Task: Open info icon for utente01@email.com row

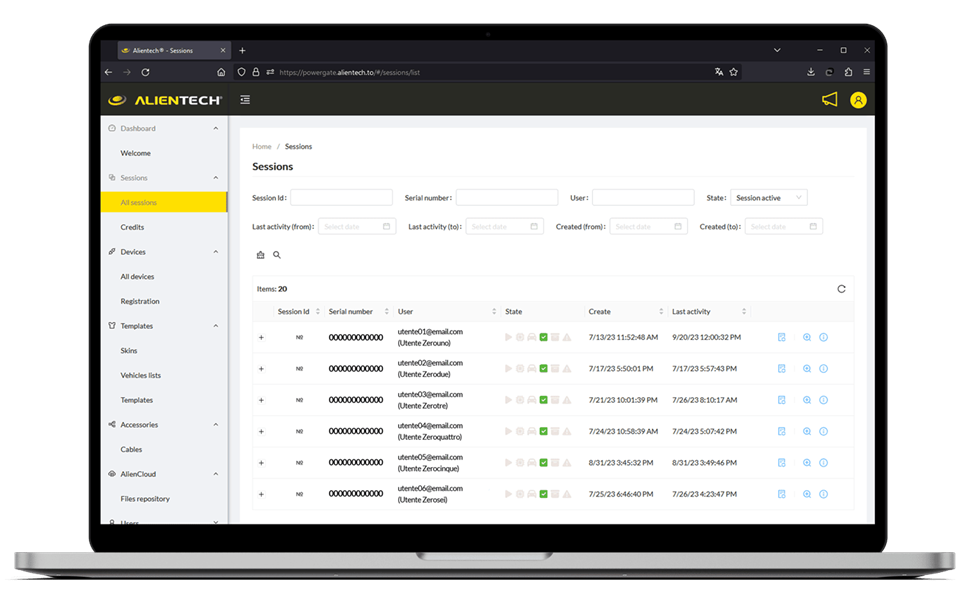Action: click(823, 338)
